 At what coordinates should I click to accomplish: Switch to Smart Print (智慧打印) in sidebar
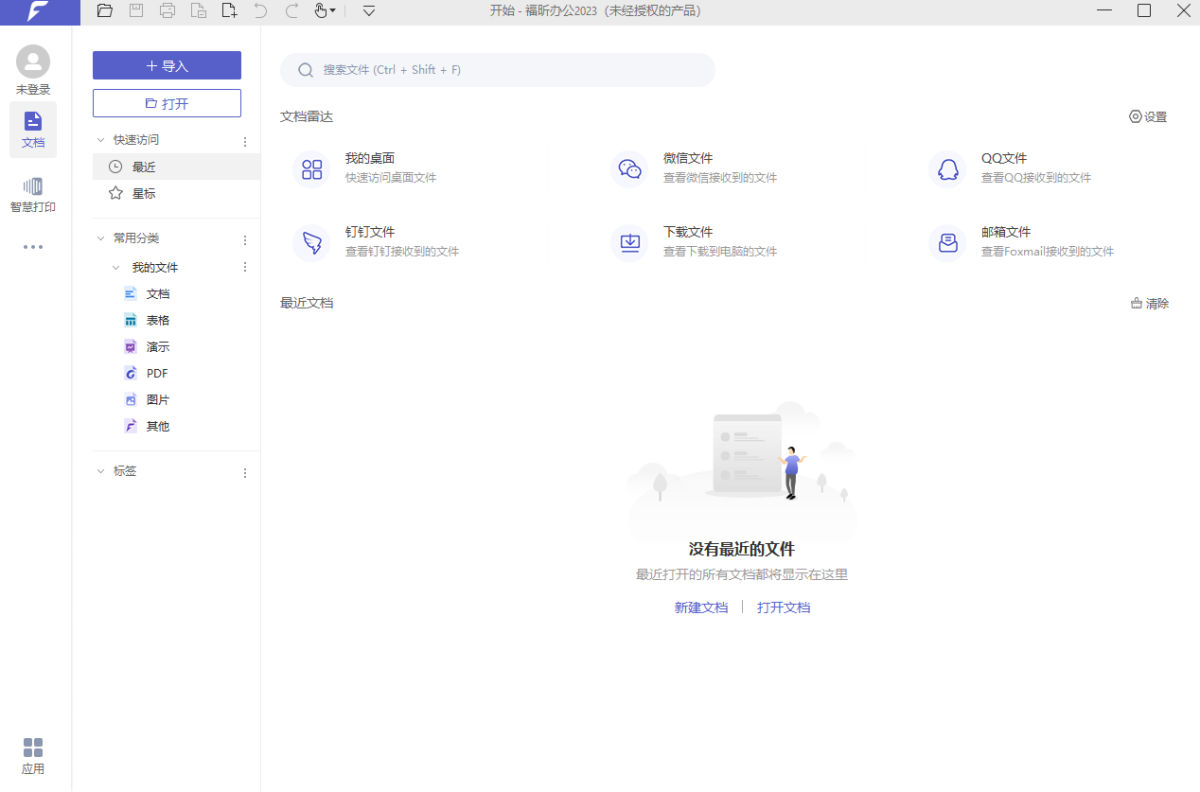(33, 194)
